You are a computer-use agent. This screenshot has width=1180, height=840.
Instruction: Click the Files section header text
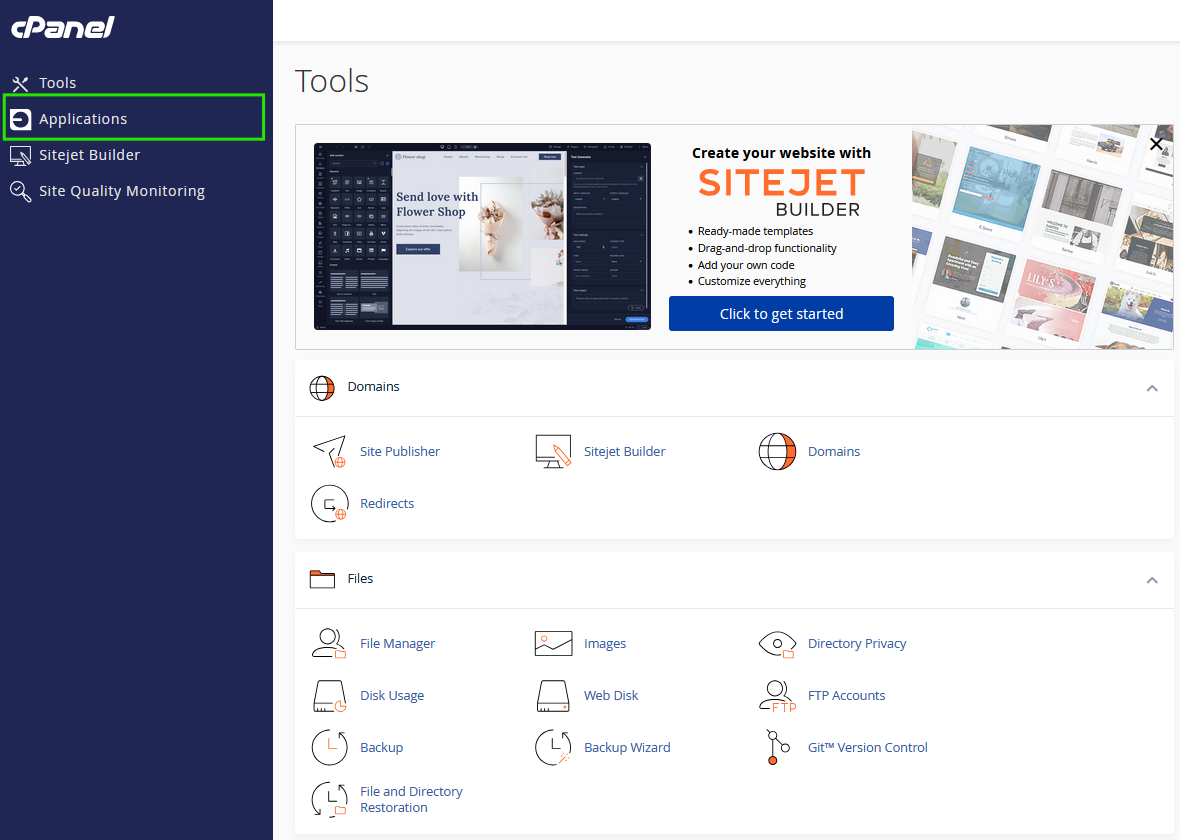pyautogui.click(x=360, y=579)
